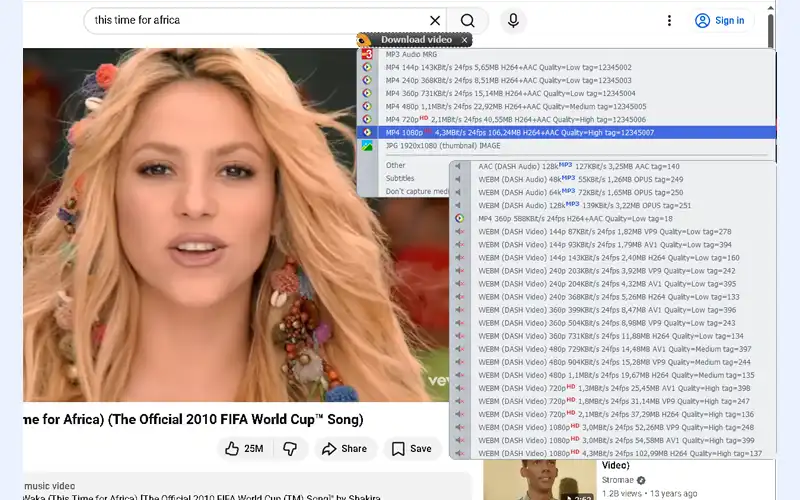The image size is (800, 500).
Task: Pick WEBM DASH Audio 48k tag=249
Action: coord(613,180)
